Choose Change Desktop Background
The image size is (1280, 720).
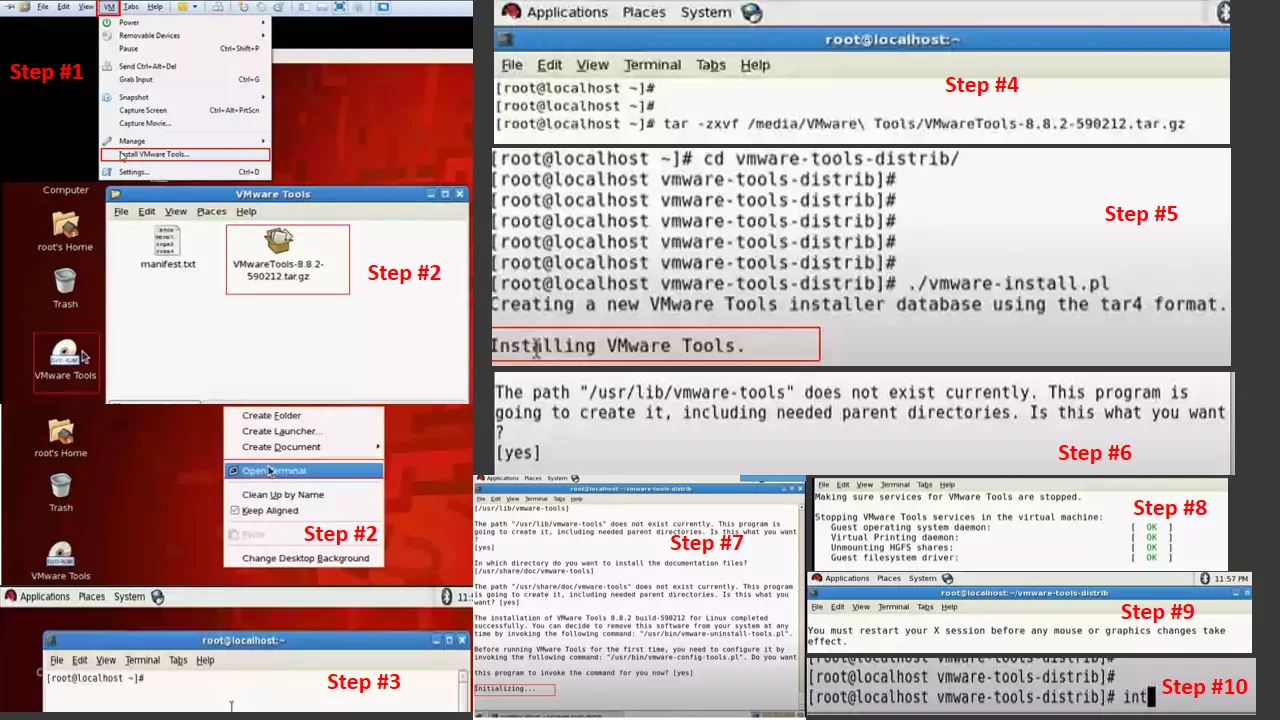(x=305, y=559)
